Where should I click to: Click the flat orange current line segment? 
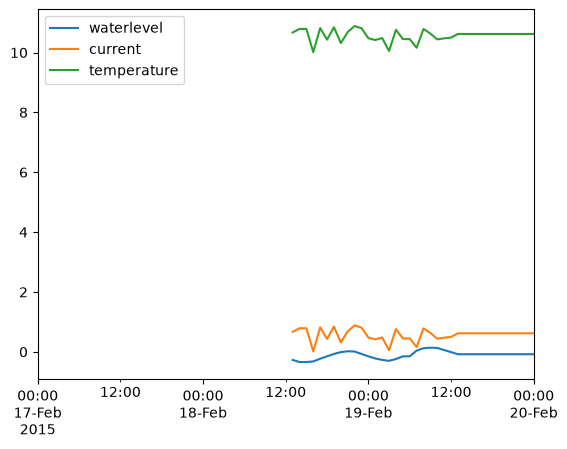click(x=496, y=333)
